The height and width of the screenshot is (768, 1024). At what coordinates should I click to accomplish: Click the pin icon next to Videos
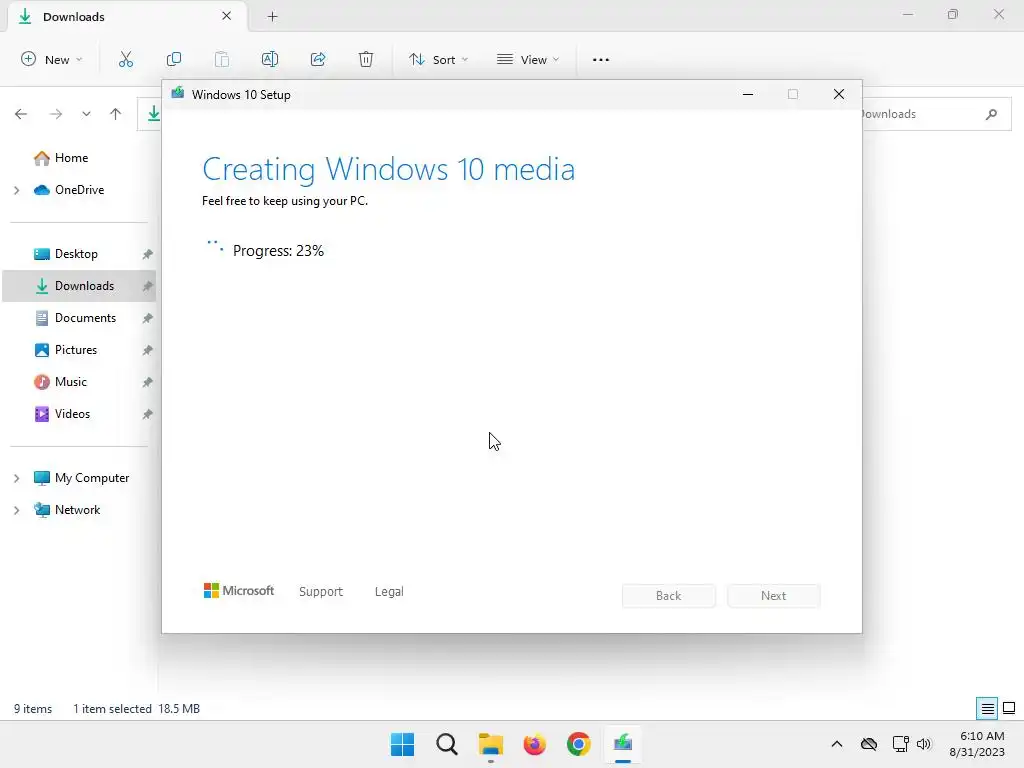(x=148, y=414)
